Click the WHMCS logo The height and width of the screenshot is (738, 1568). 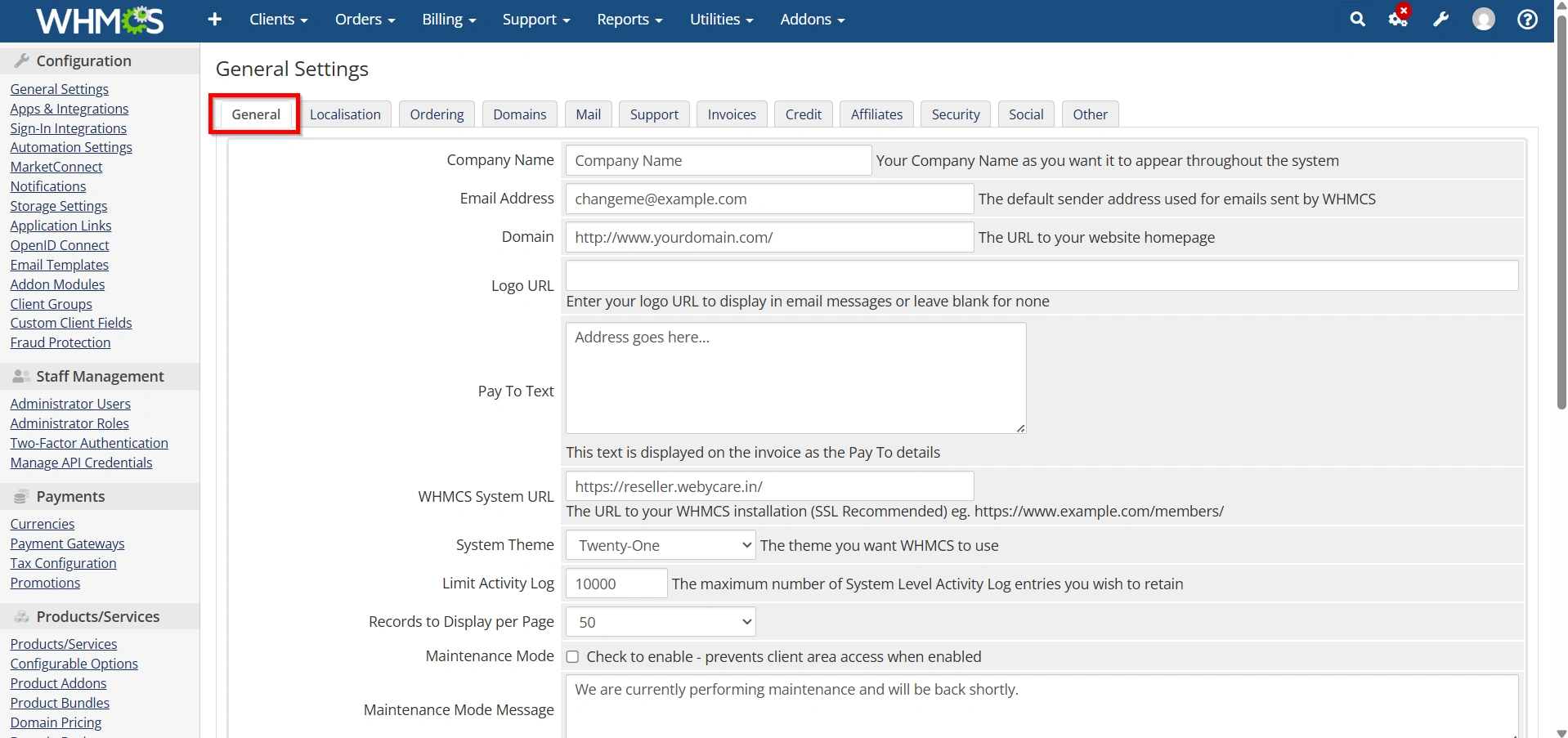click(100, 20)
